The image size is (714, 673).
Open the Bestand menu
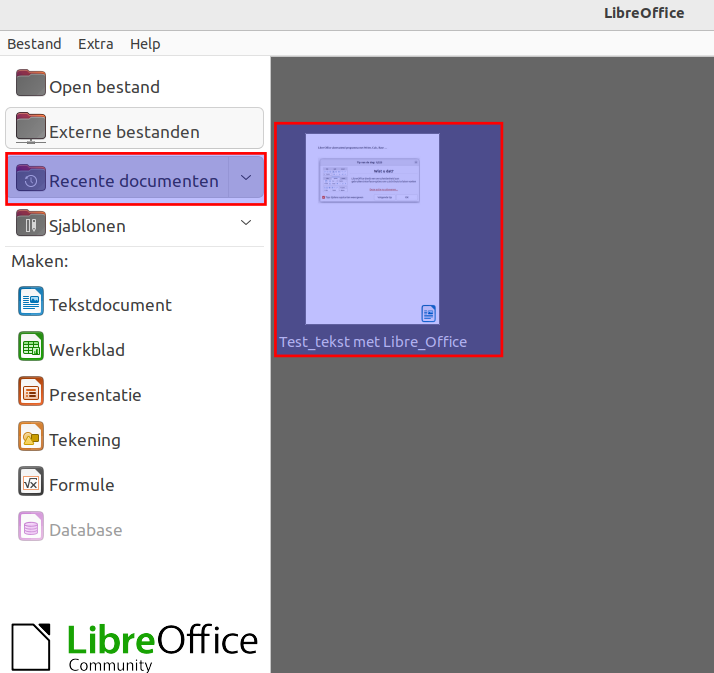[x=34, y=44]
